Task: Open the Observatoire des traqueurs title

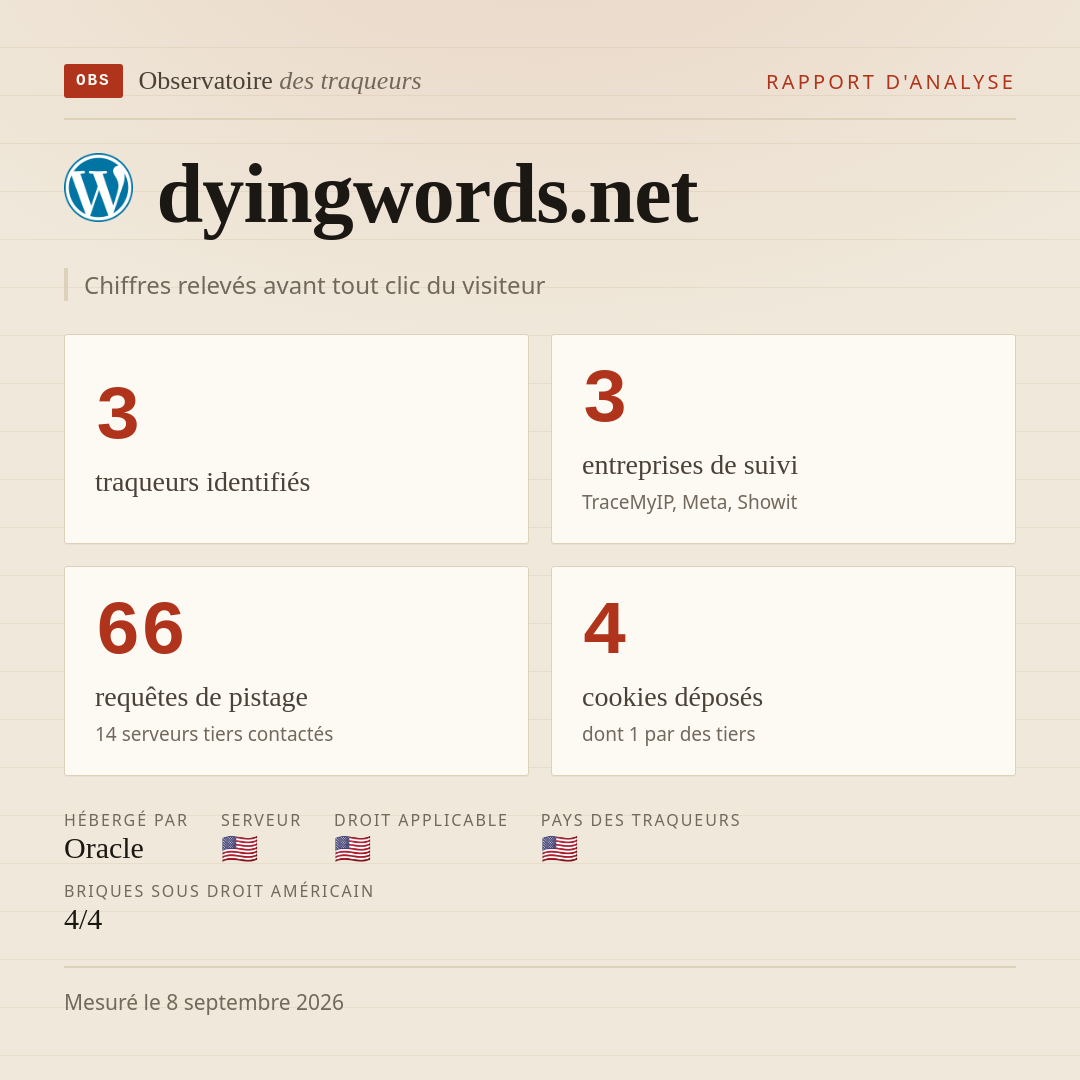Action: coord(280,81)
